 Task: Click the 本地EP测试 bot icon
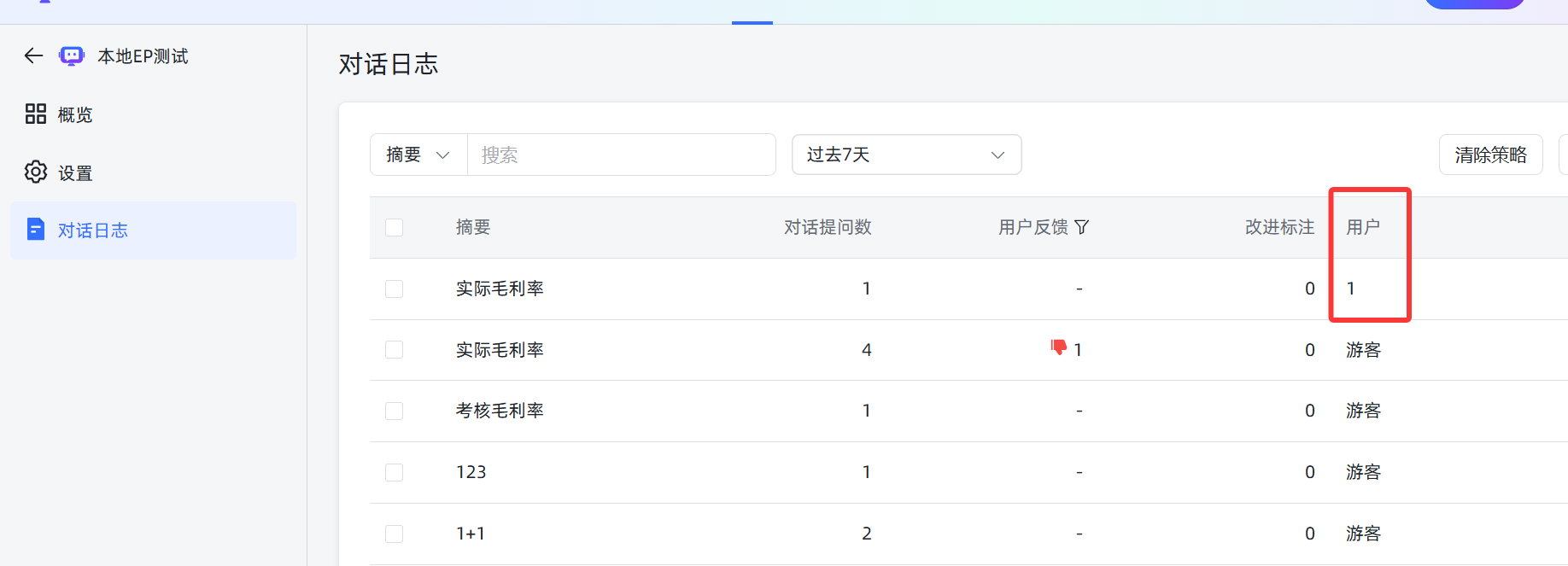[72, 56]
